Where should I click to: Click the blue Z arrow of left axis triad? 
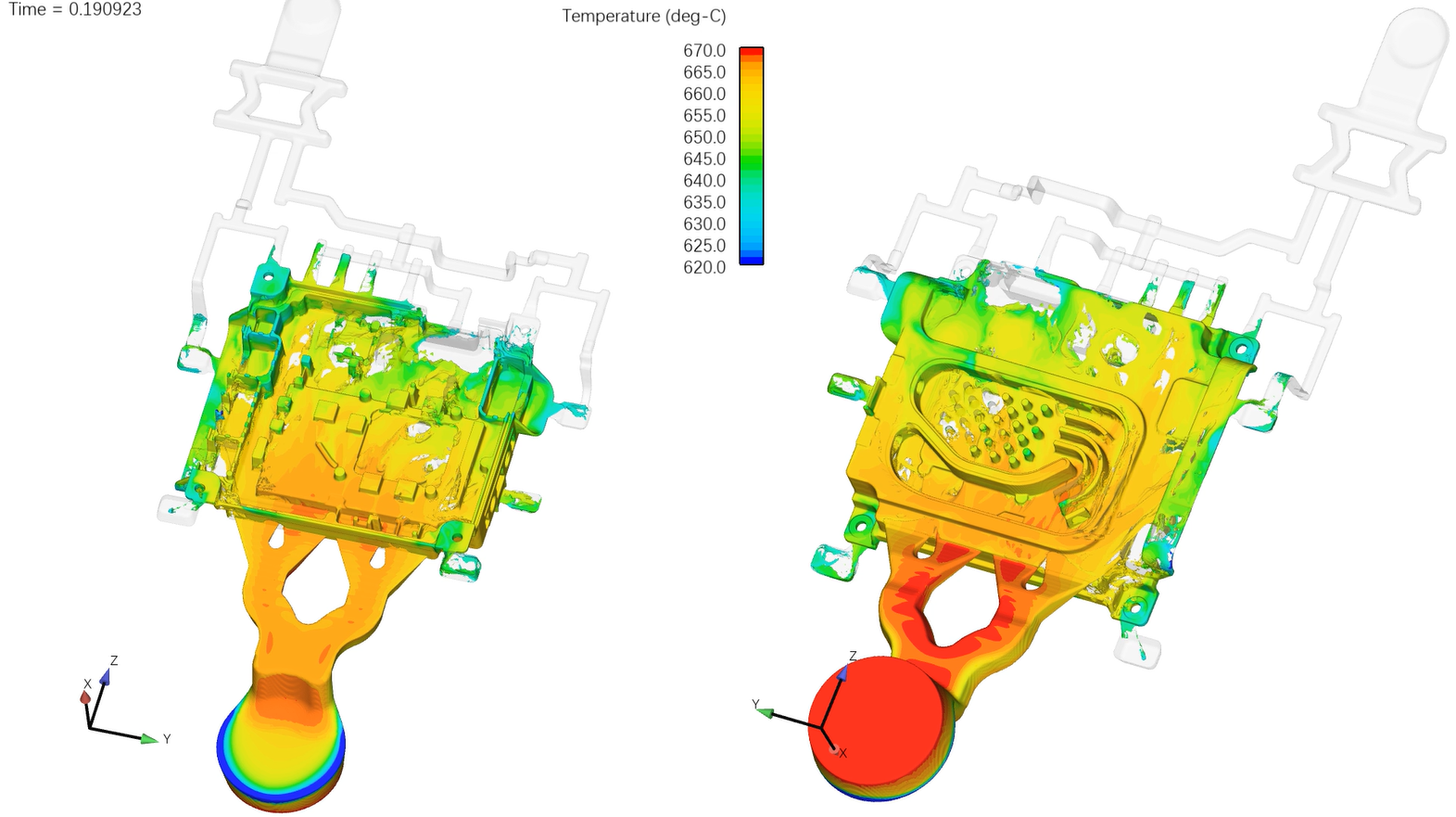click(105, 677)
